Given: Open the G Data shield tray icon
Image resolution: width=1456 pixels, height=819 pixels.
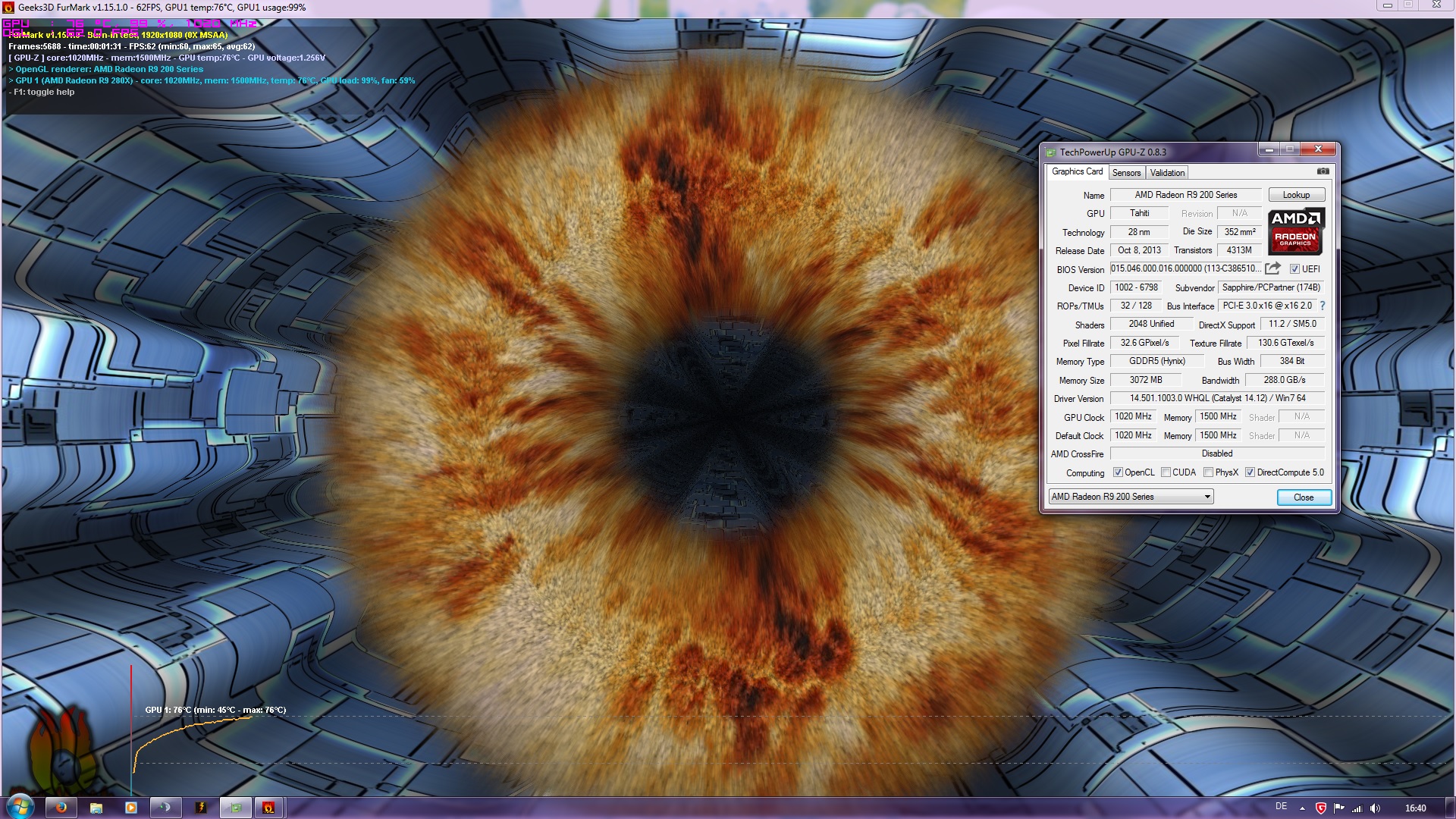Looking at the screenshot, I should [x=1320, y=808].
